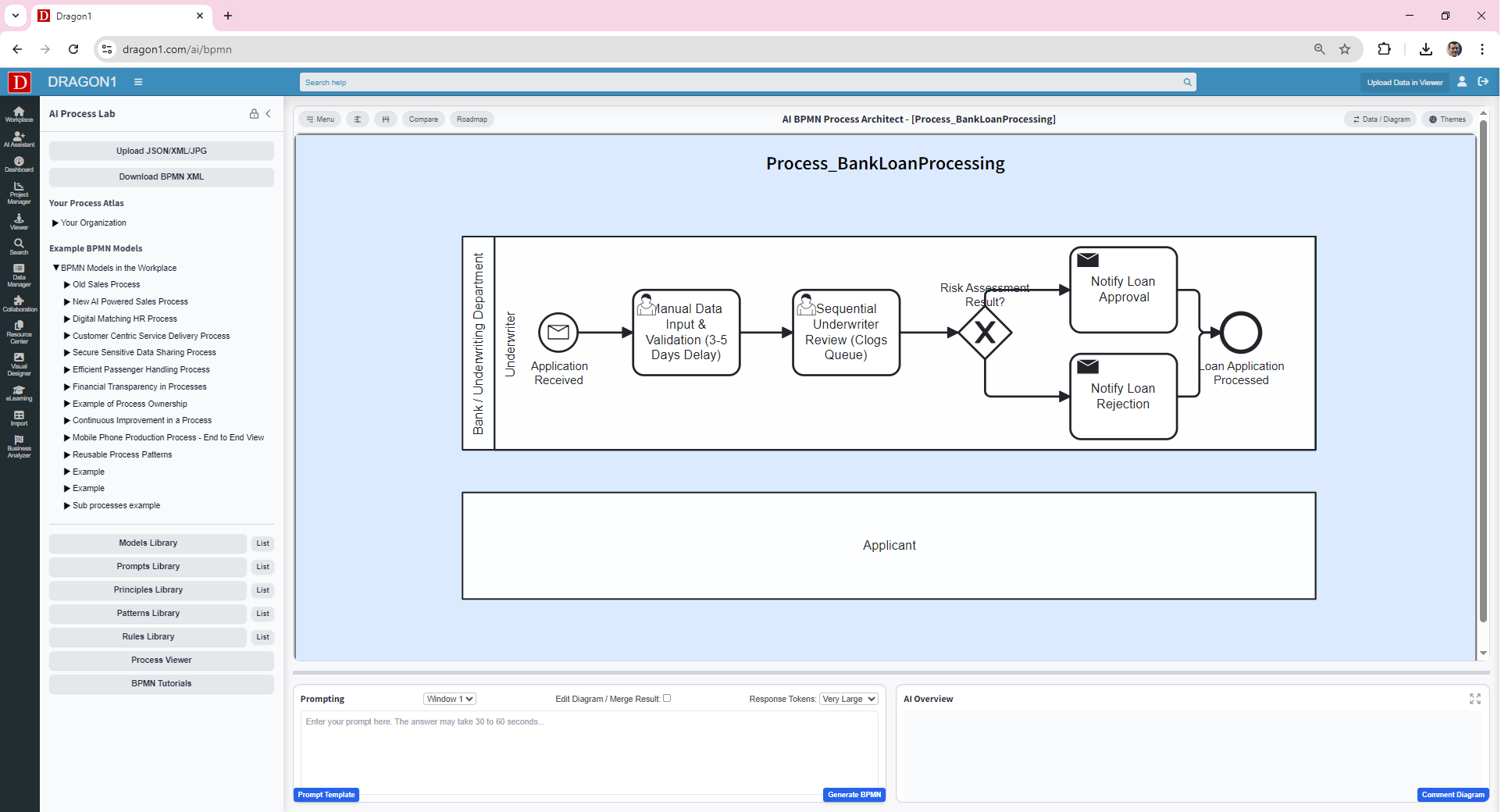Viewport: 1501px width, 812px height.
Task: Click the Generate BPMN button
Action: (x=854, y=794)
